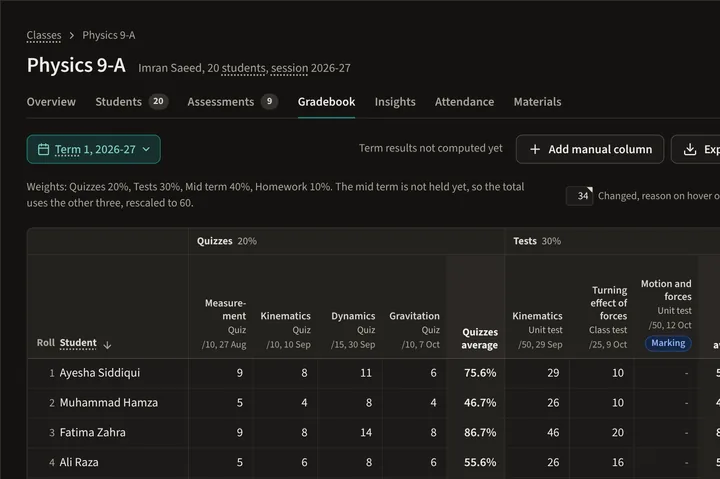Click the download icon on Export button
The width and height of the screenshot is (720, 479).
point(690,149)
